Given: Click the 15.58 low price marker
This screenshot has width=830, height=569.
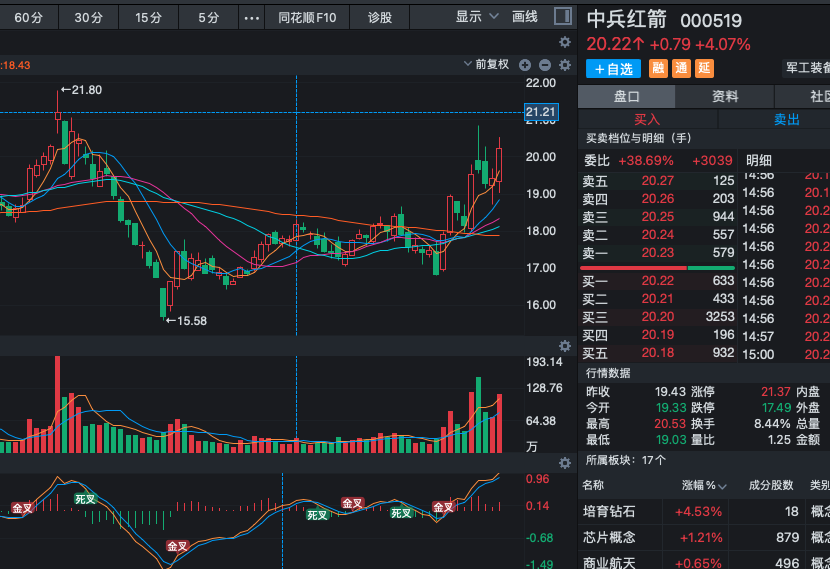Looking at the screenshot, I should (x=186, y=321).
